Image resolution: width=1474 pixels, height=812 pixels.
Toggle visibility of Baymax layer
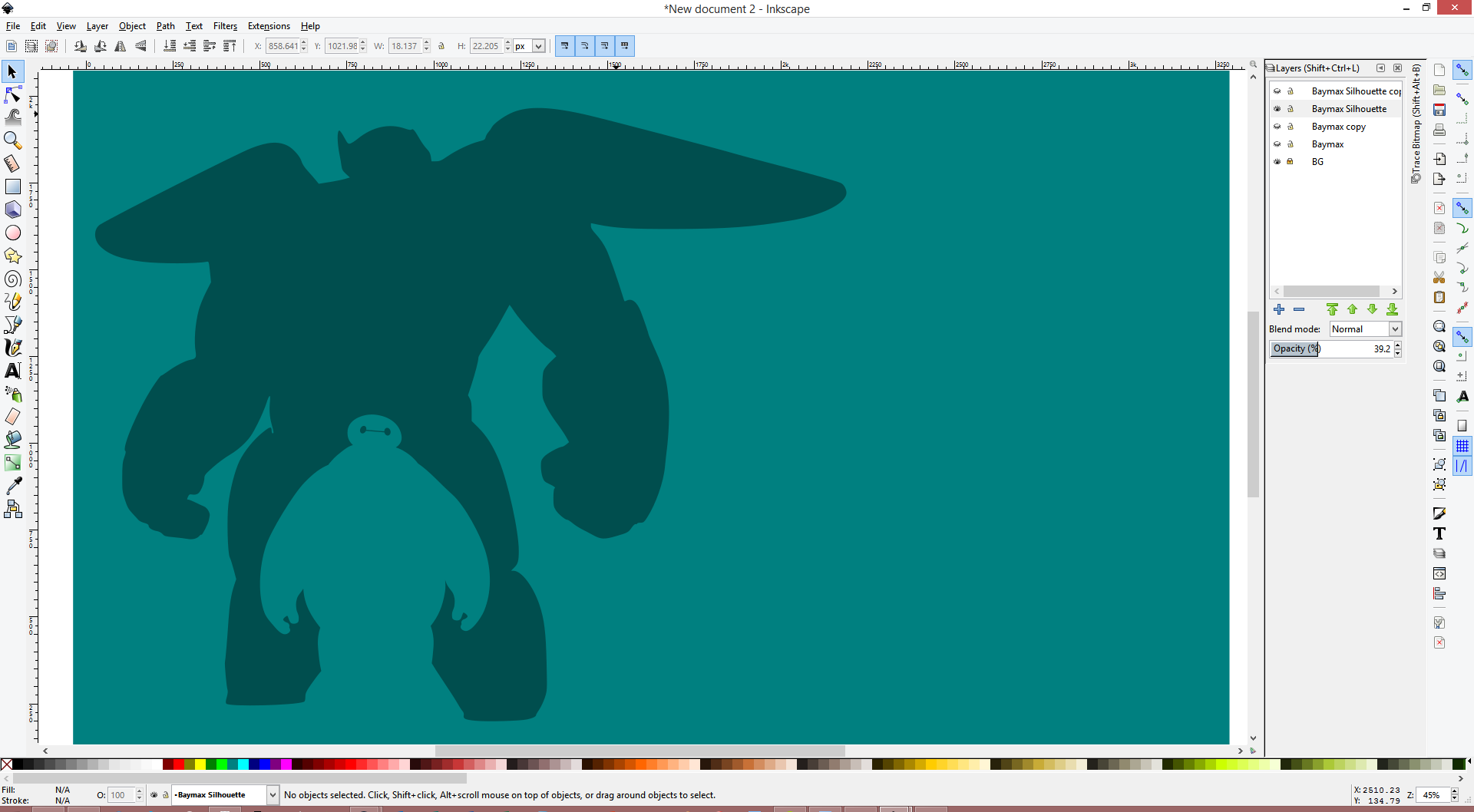click(1277, 144)
